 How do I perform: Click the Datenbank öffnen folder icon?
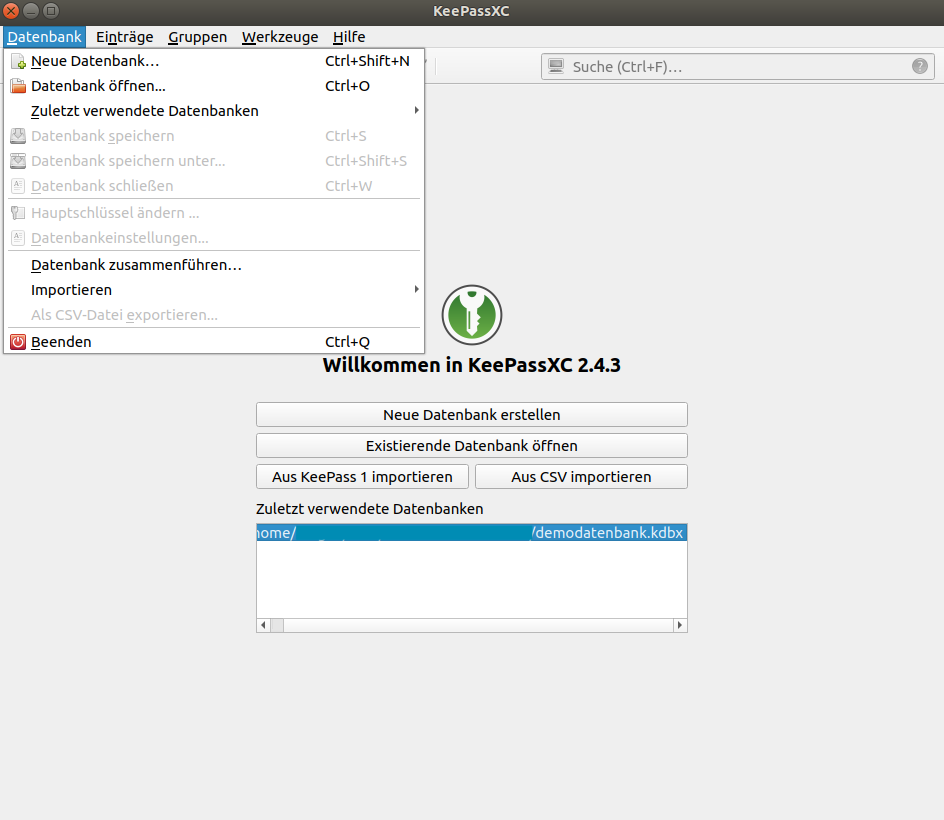coord(18,86)
